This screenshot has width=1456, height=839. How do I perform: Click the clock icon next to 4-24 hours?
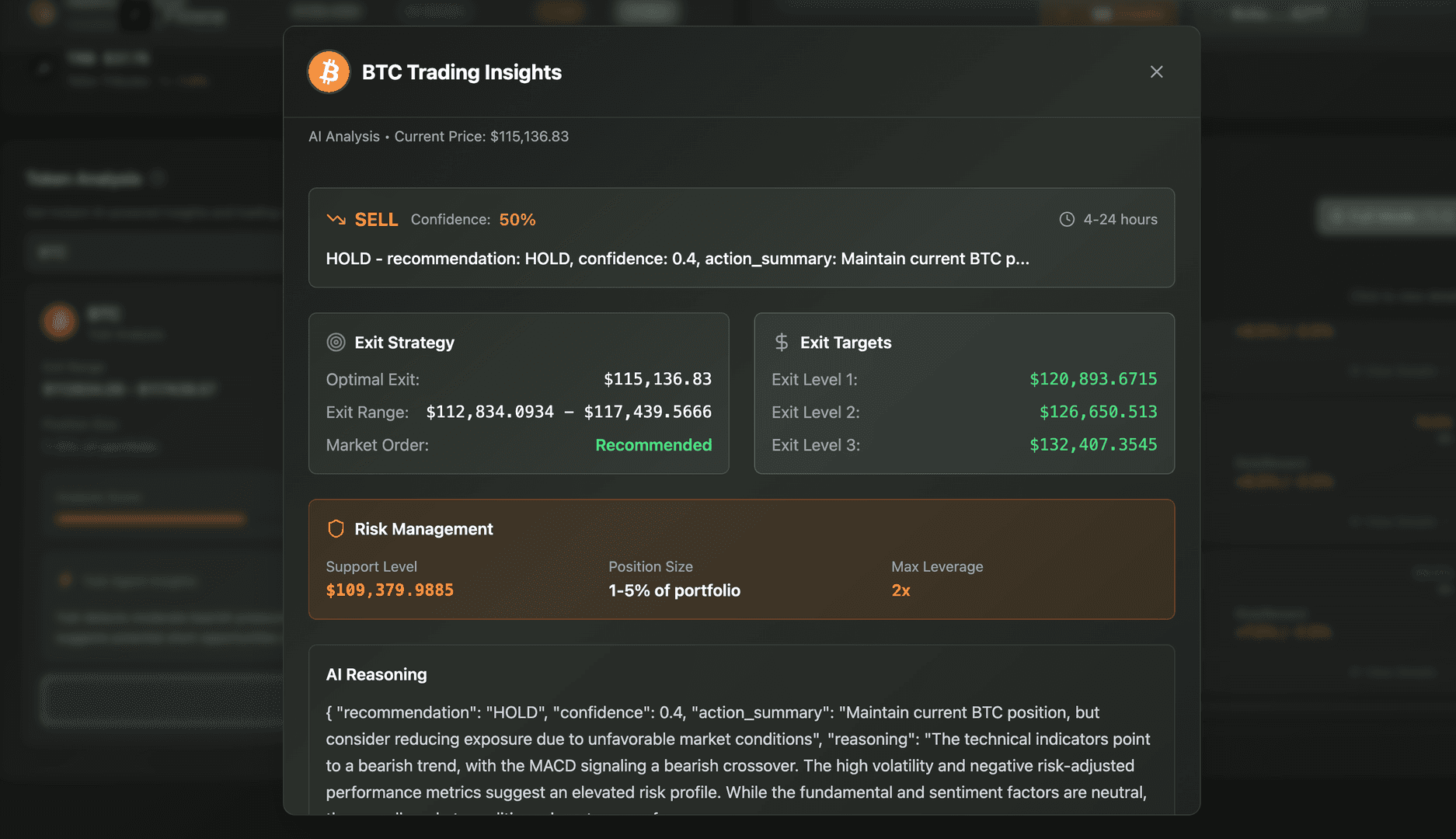[1067, 220]
